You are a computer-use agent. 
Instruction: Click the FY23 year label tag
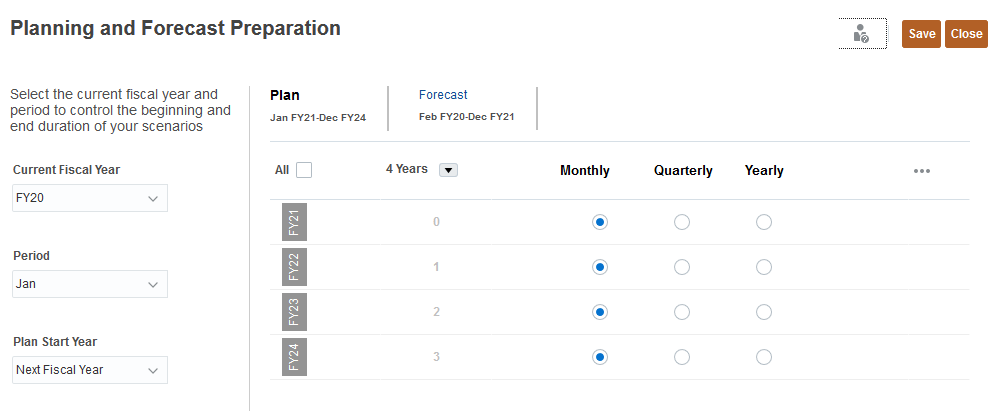294,312
